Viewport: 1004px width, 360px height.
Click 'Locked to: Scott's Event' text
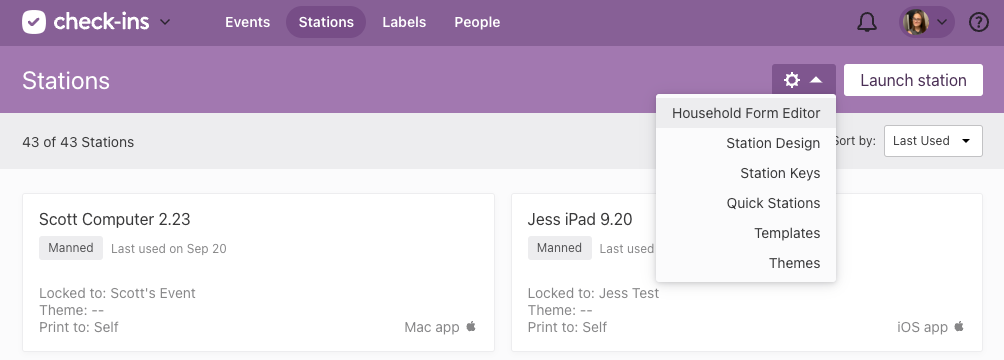pos(117,293)
